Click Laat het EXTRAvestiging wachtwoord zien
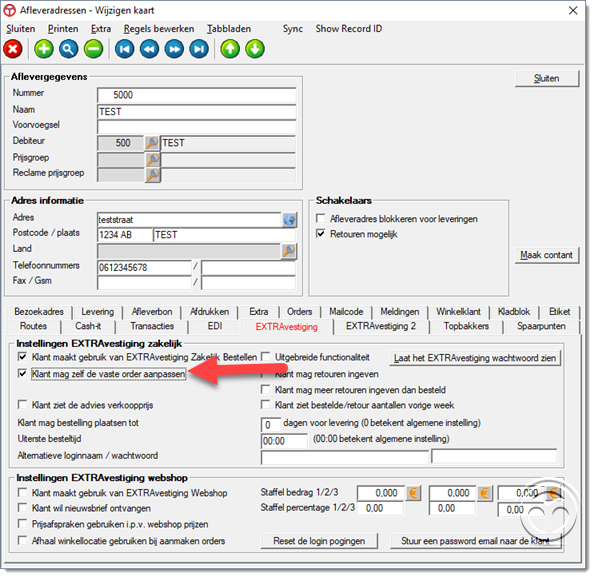594x577 pixels. [475, 358]
